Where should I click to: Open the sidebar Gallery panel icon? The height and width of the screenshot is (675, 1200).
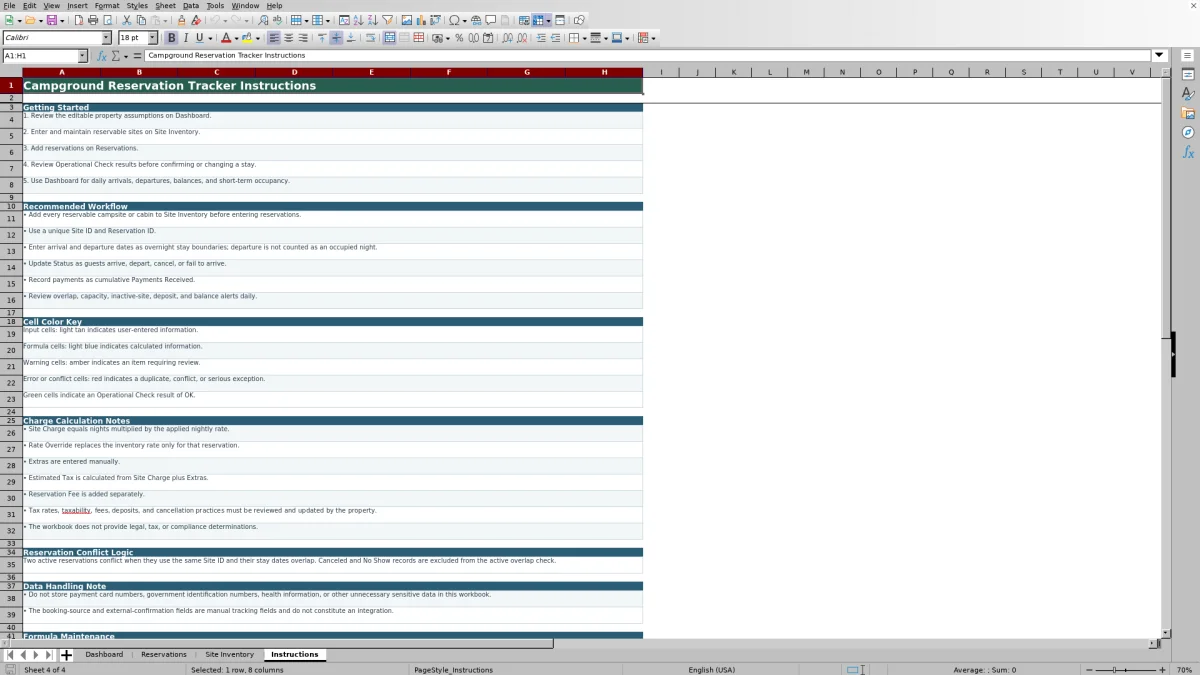tap(1188, 113)
